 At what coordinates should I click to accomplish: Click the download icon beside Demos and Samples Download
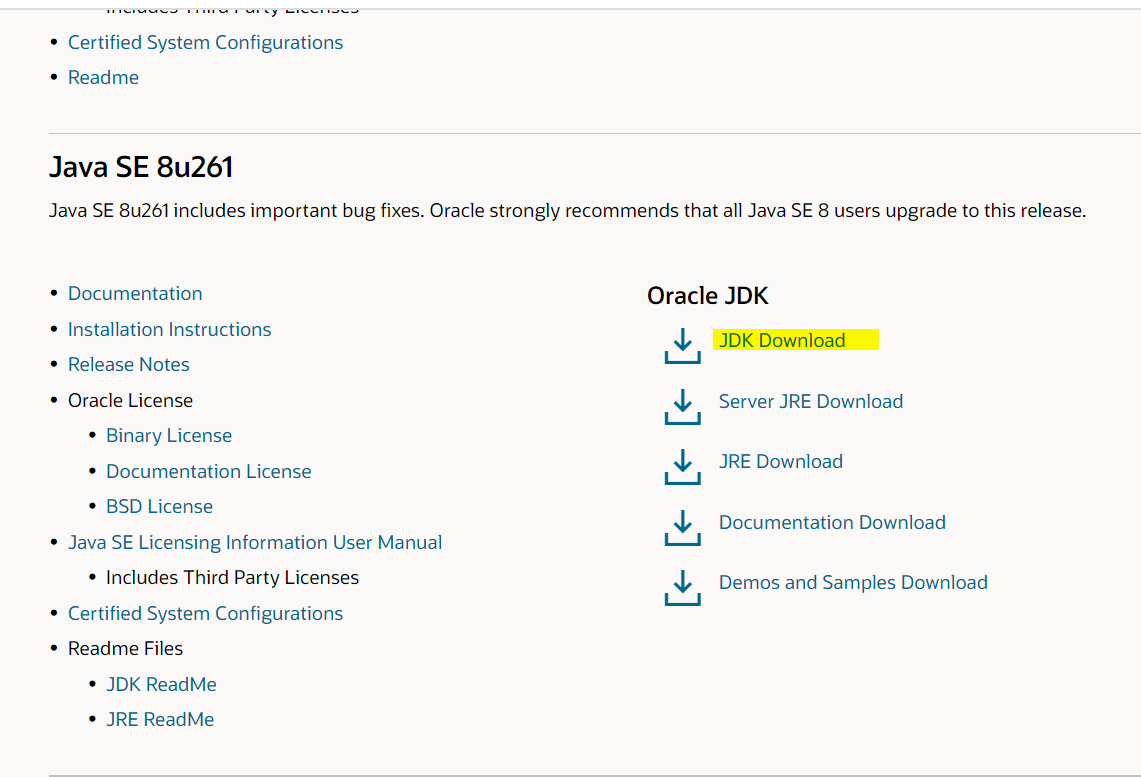683,588
